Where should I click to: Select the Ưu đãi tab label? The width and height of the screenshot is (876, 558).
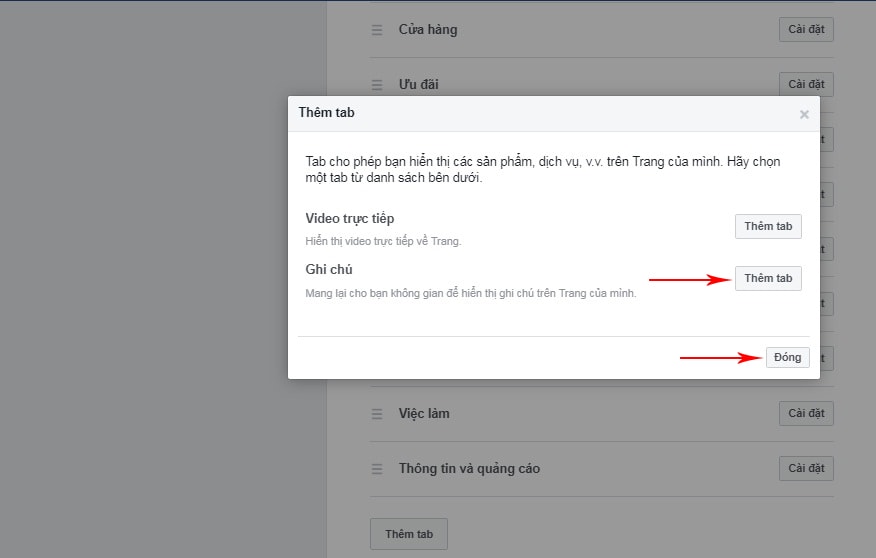pyautogui.click(x=418, y=85)
